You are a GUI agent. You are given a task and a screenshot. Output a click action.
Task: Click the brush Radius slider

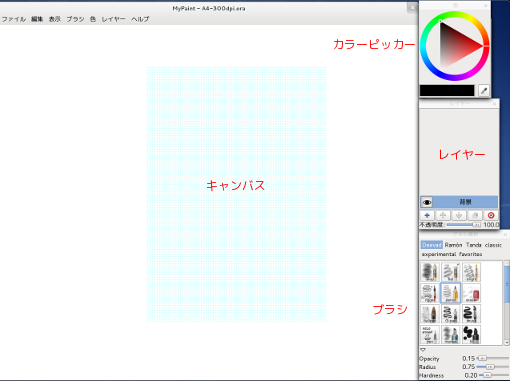coord(493,367)
